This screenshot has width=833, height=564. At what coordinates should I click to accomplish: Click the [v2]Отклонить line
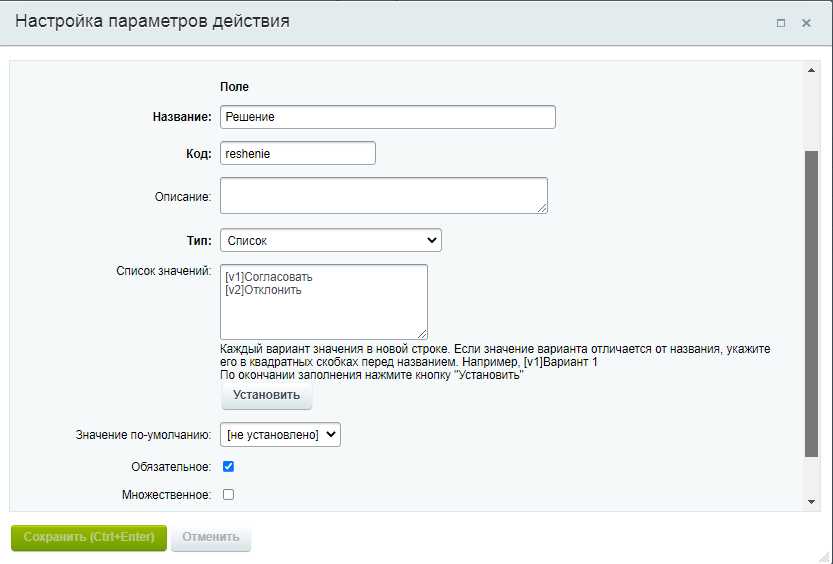click(x=264, y=290)
